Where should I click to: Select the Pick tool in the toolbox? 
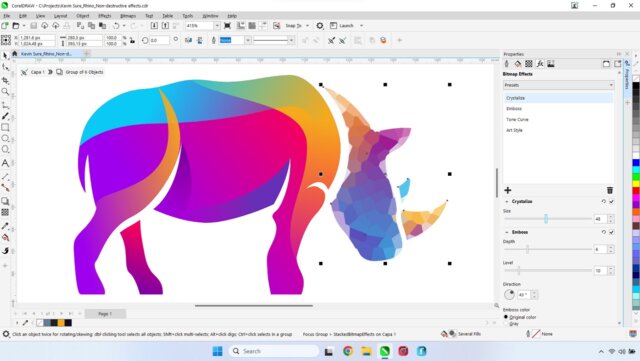tap(5, 56)
